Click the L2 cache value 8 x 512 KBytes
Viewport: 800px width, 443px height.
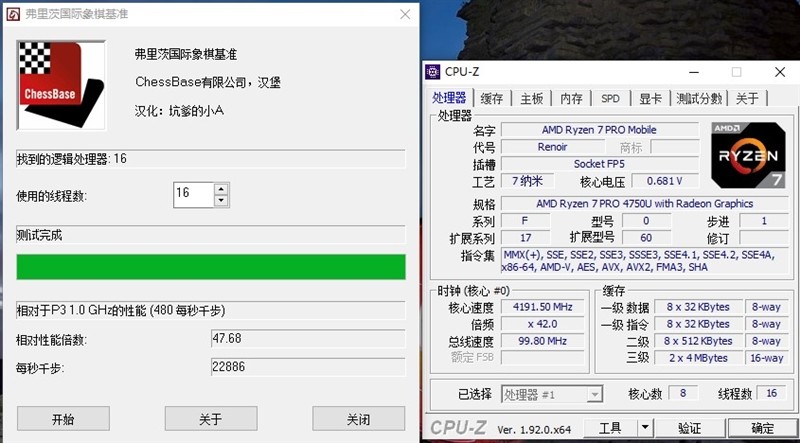coord(698,341)
